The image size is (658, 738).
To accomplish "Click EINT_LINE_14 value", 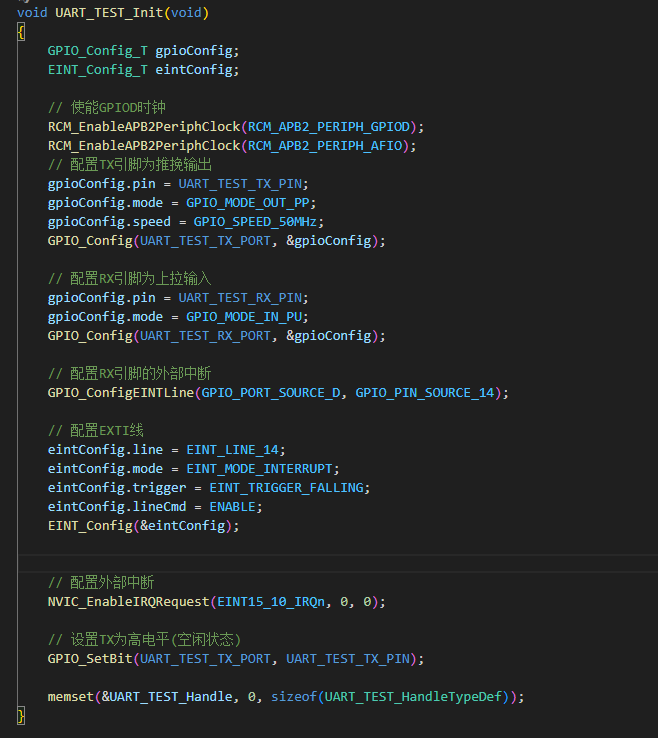I will [233, 450].
